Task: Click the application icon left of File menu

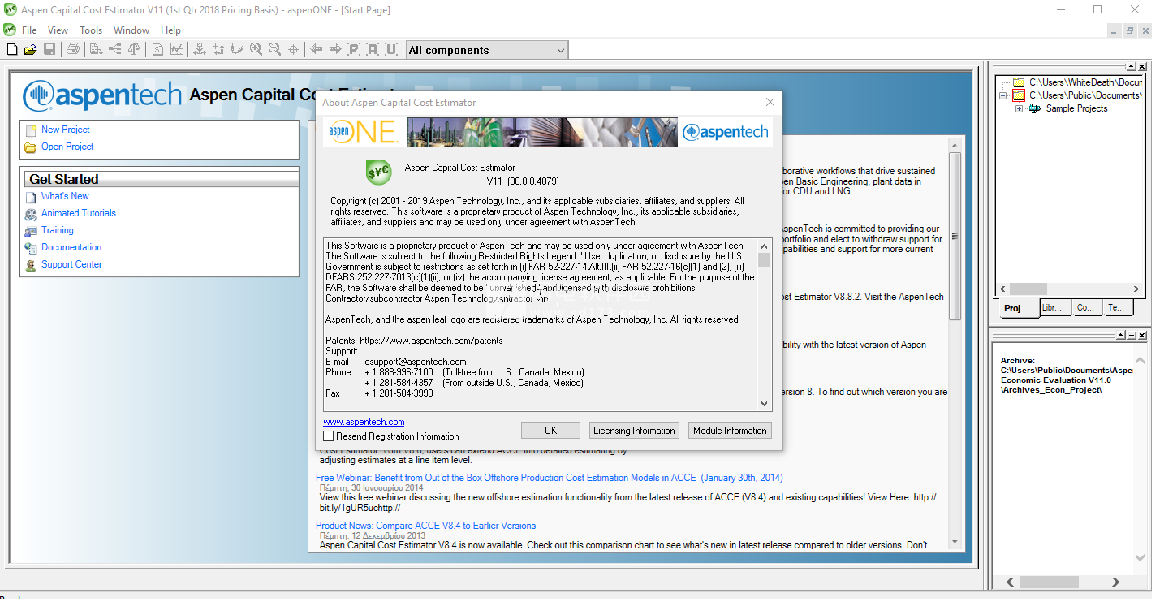Action: [9, 30]
